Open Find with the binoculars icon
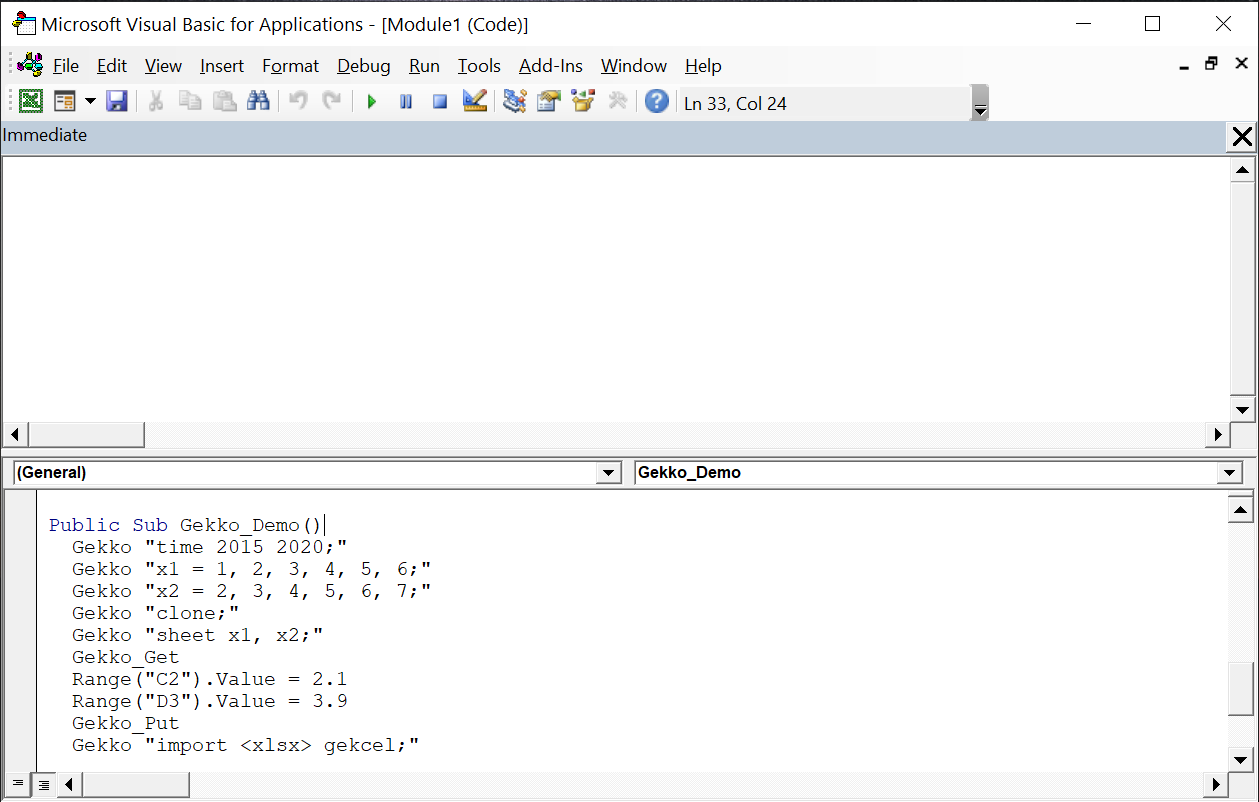1259x802 pixels. (x=258, y=101)
